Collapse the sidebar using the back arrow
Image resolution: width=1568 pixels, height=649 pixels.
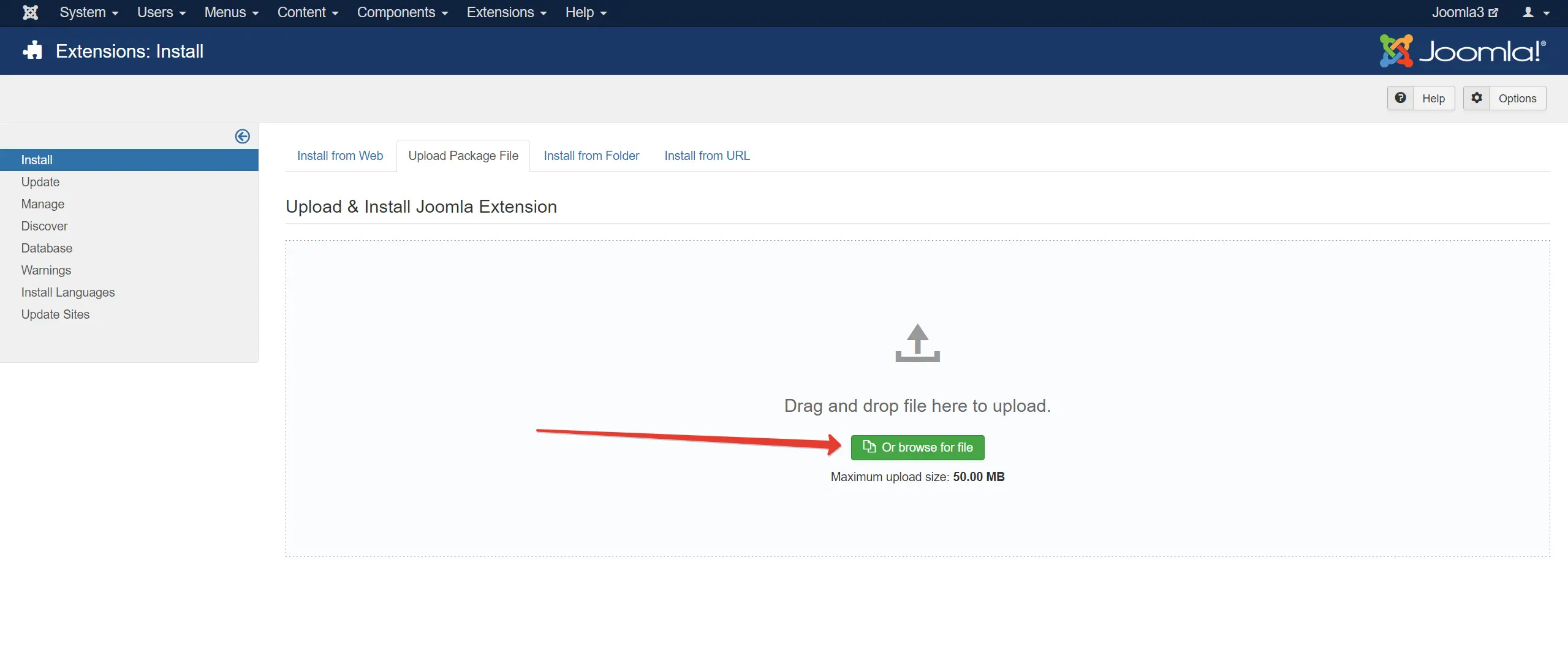(243, 136)
